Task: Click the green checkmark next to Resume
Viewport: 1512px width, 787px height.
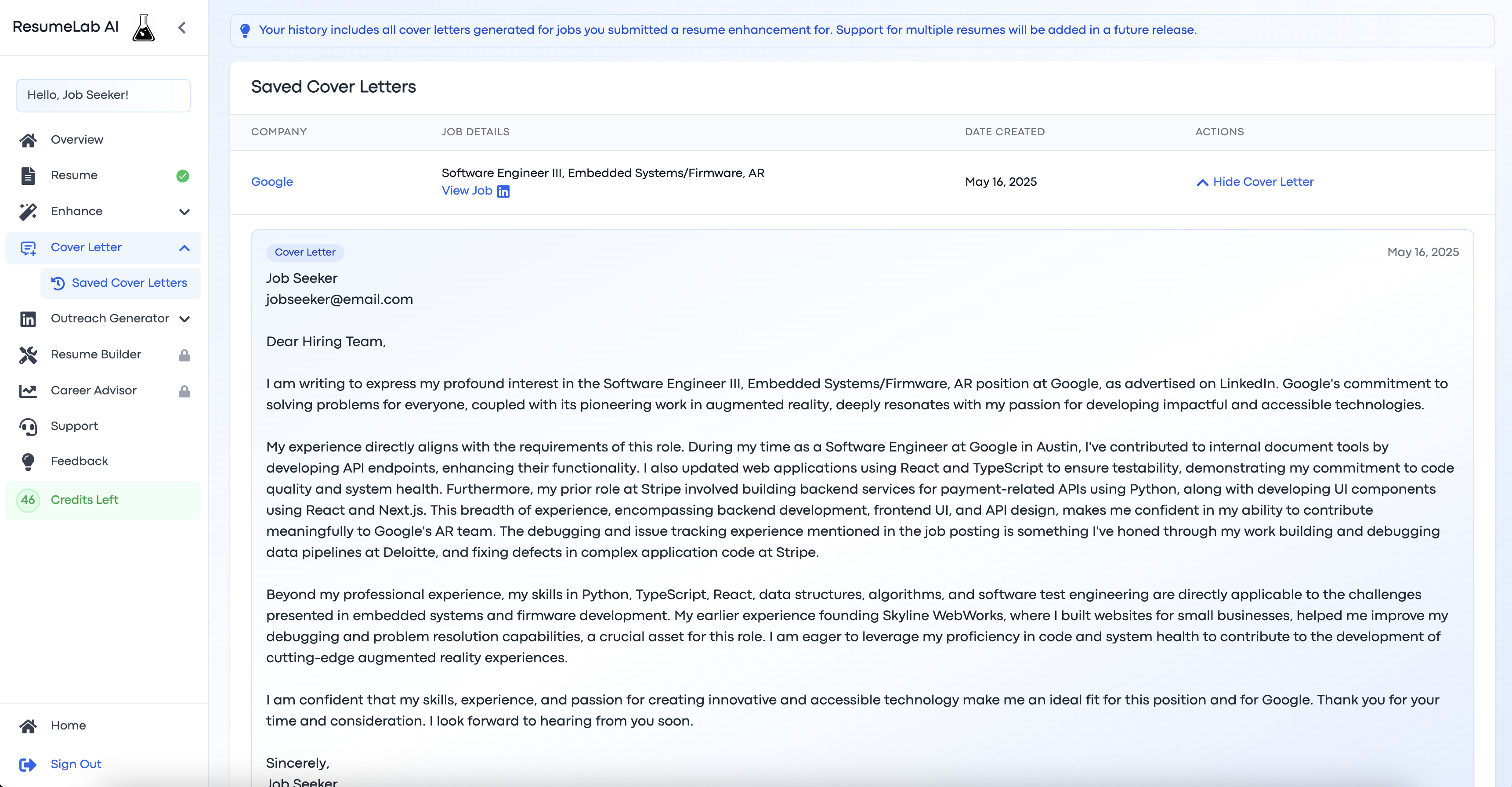Action: click(x=183, y=176)
